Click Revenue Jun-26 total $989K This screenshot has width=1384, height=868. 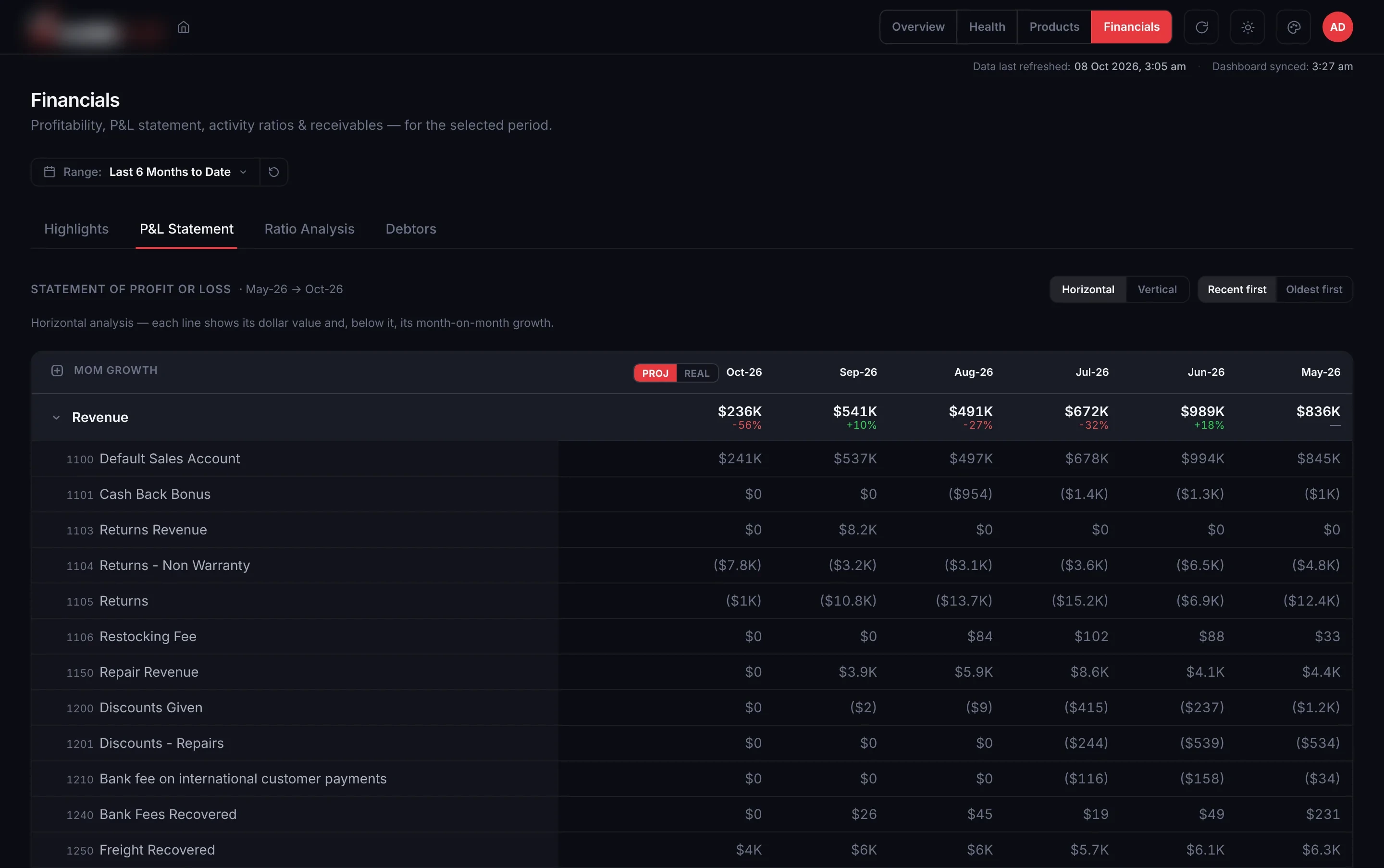click(x=1202, y=411)
